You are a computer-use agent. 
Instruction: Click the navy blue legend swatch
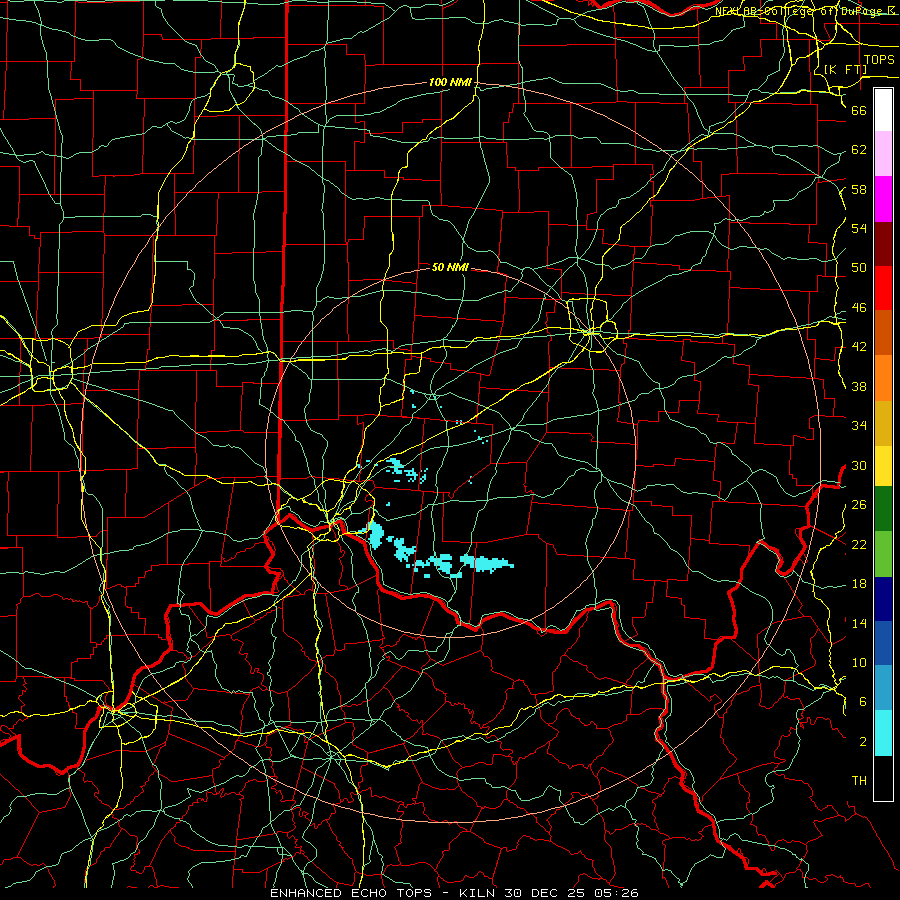pyautogui.click(x=883, y=599)
